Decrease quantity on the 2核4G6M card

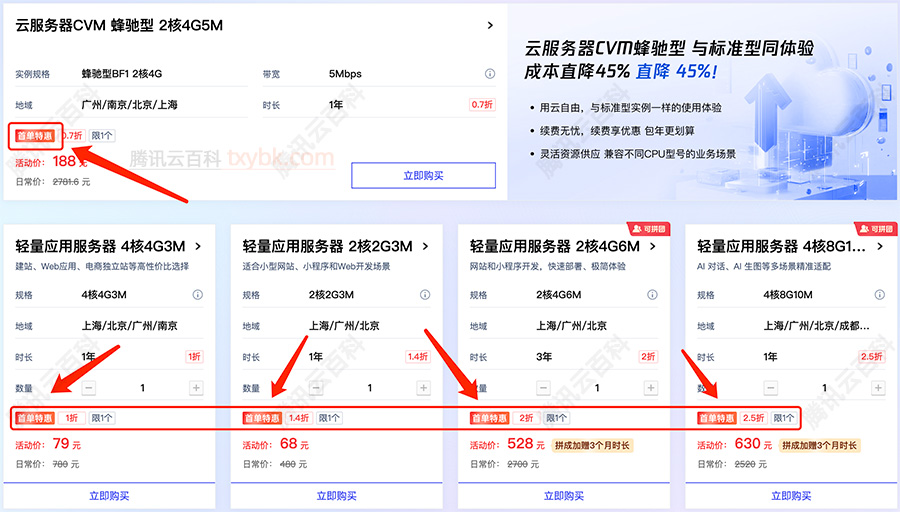pos(543,388)
